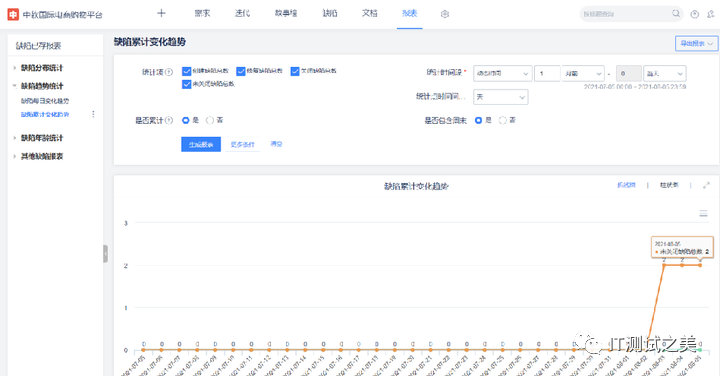The width and height of the screenshot is (720, 376).
Task: Open the chart hamburger menu icon
Action: click(703, 213)
